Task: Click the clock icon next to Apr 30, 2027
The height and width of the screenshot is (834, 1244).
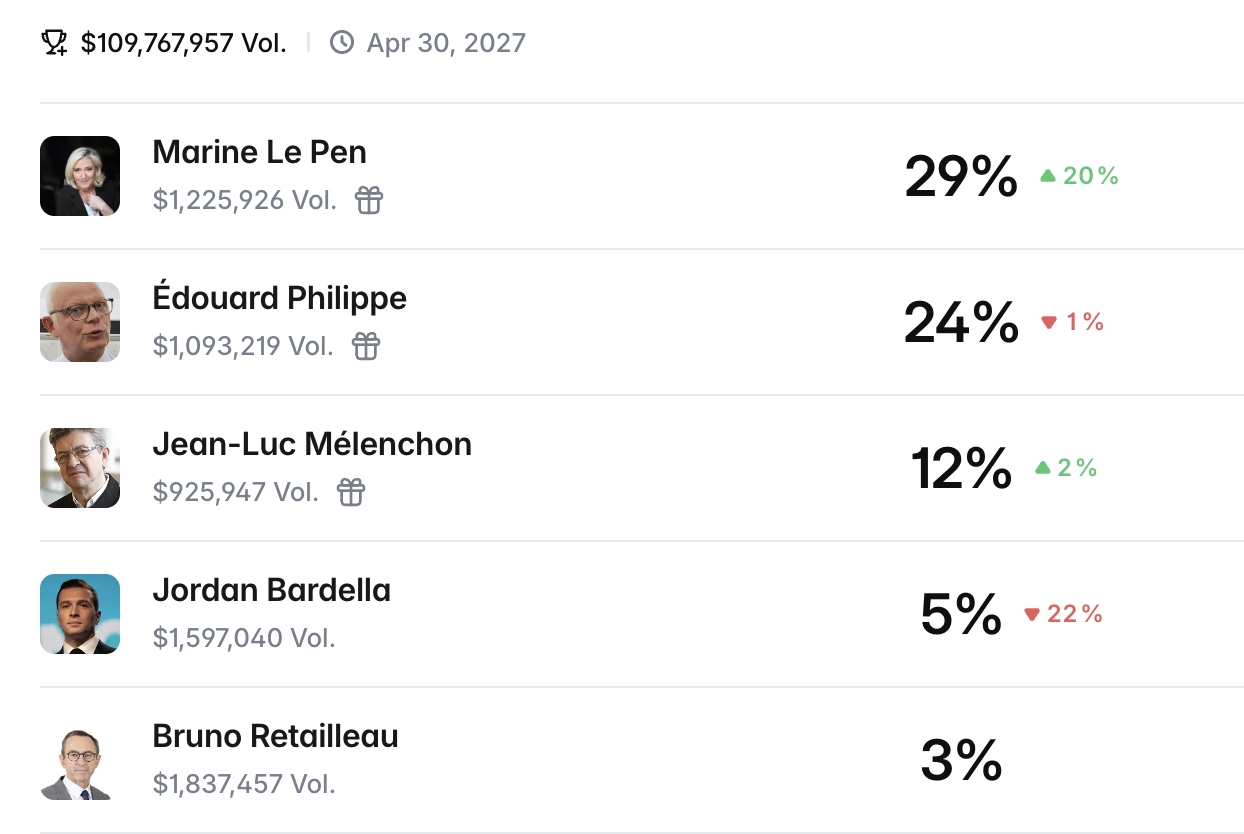Action: coord(342,42)
